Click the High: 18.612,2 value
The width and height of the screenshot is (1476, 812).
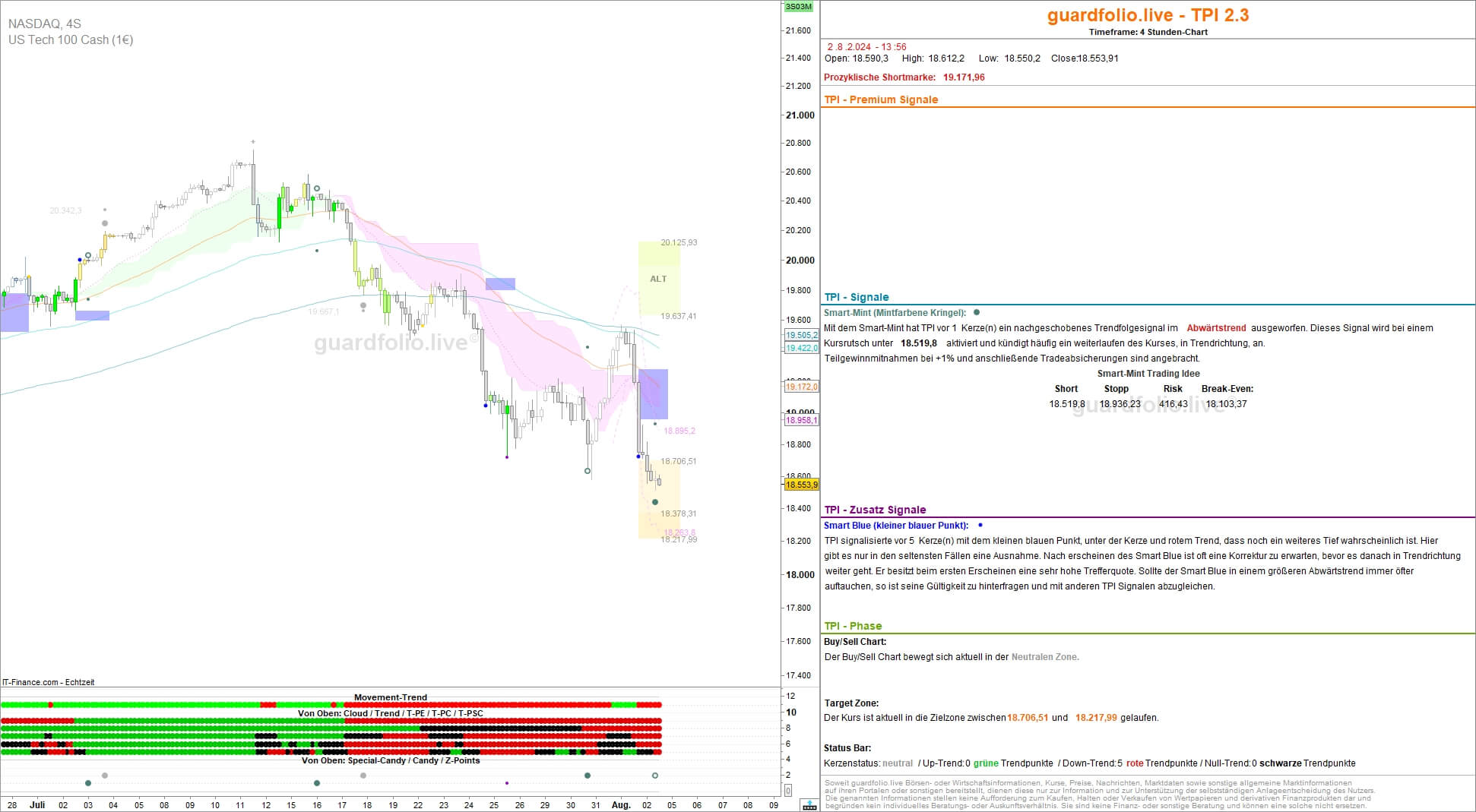click(933, 58)
